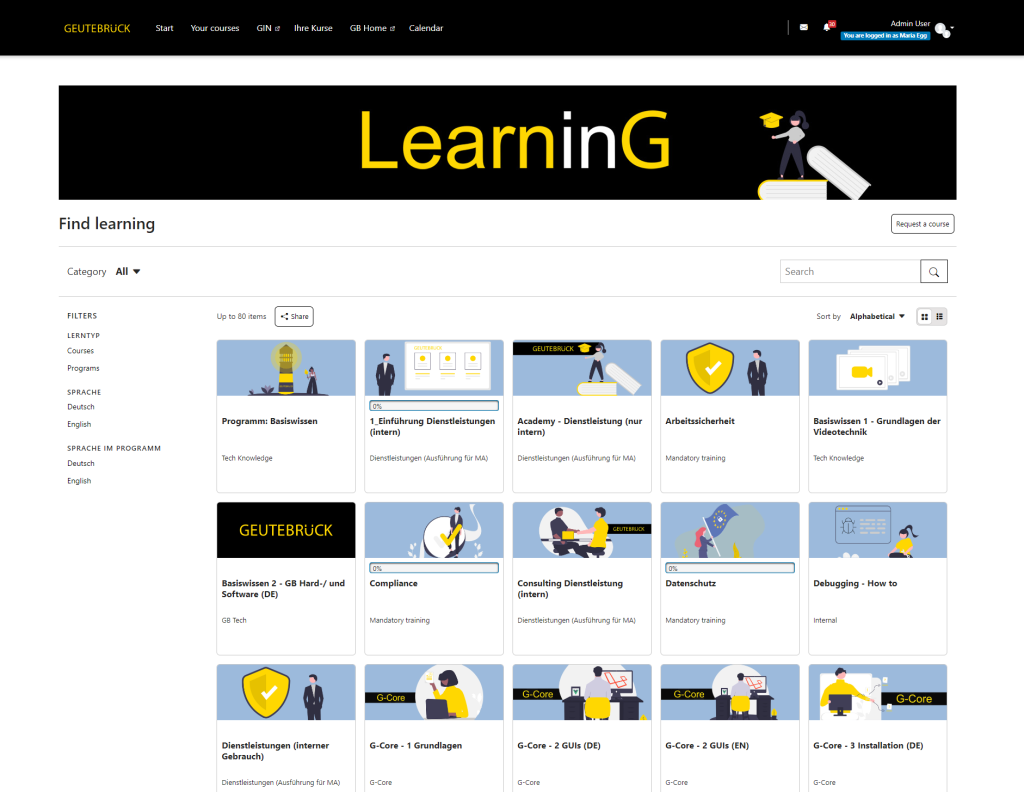The image size is (1024, 792).
Task: Open G-Core - 1 Grundlagen thumbnail
Action: coord(434,692)
